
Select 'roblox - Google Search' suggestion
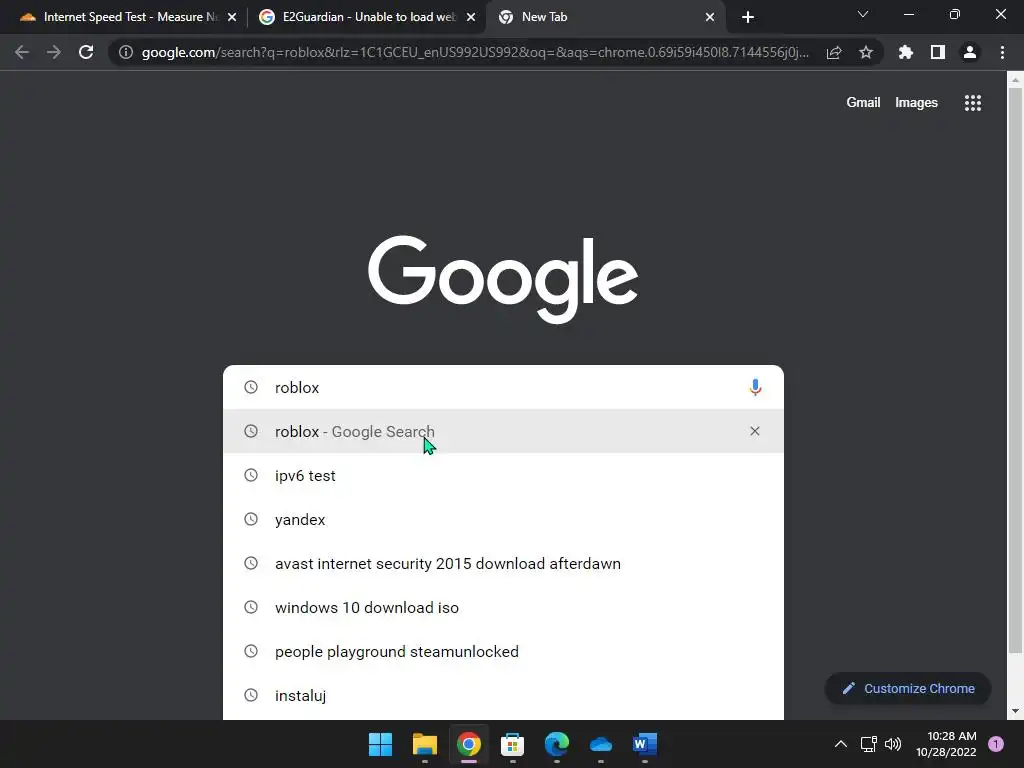(504, 431)
